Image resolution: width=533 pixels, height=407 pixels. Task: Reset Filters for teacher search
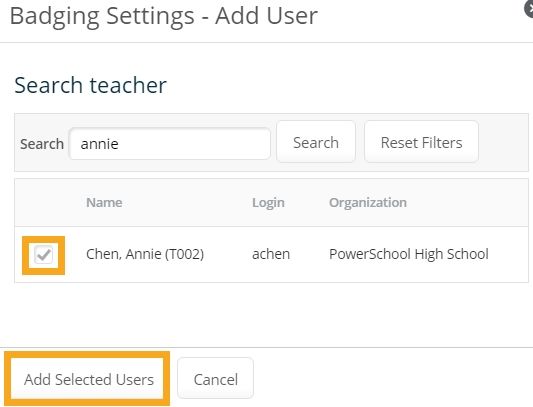(x=422, y=142)
